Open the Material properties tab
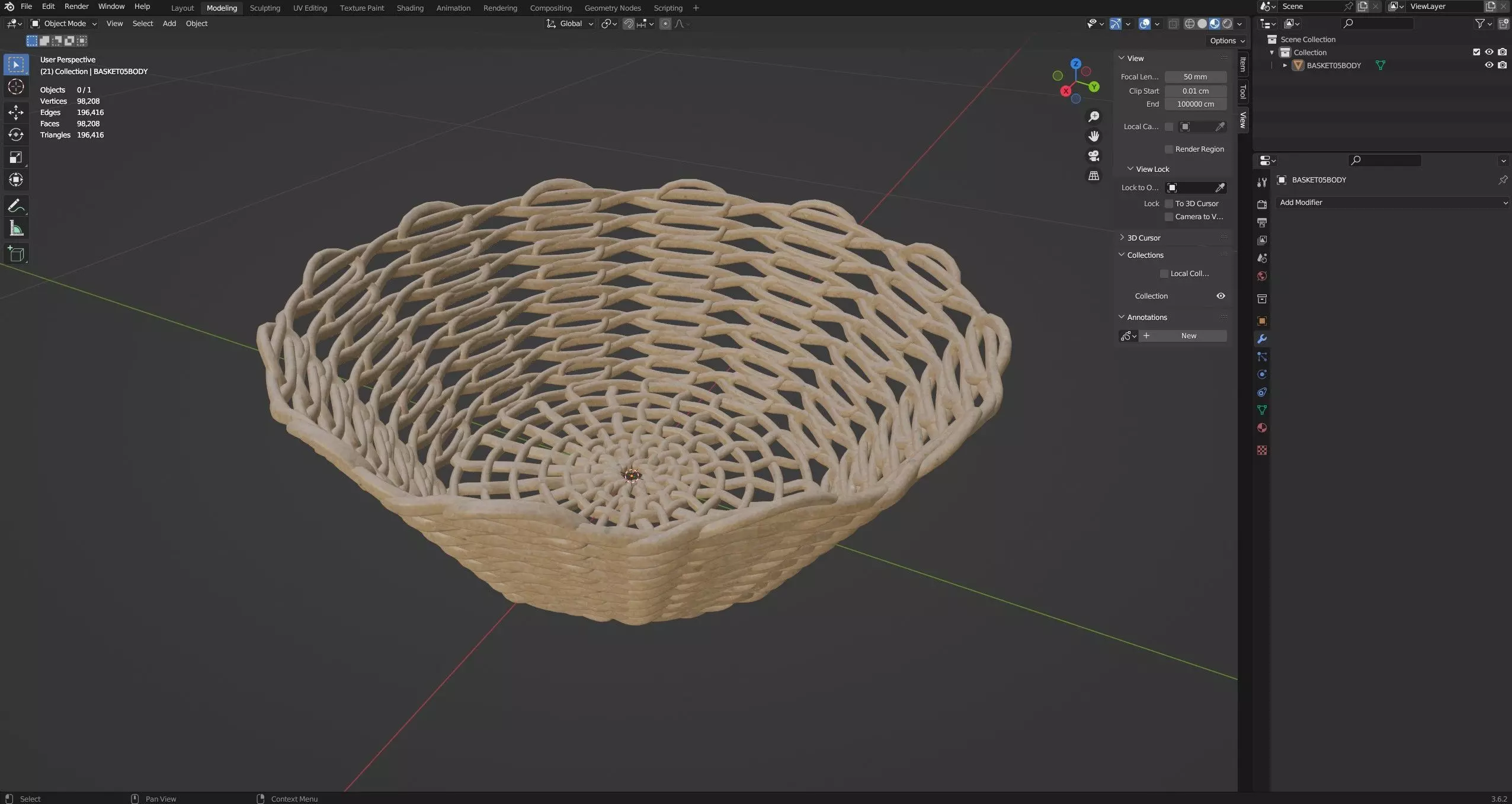The image size is (1512, 804). pyautogui.click(x=1262, y=428)
